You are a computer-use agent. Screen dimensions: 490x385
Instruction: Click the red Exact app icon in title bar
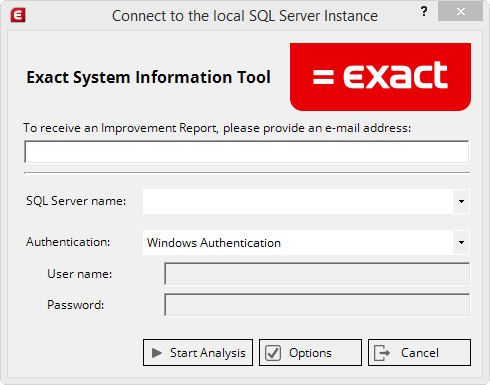18,15
